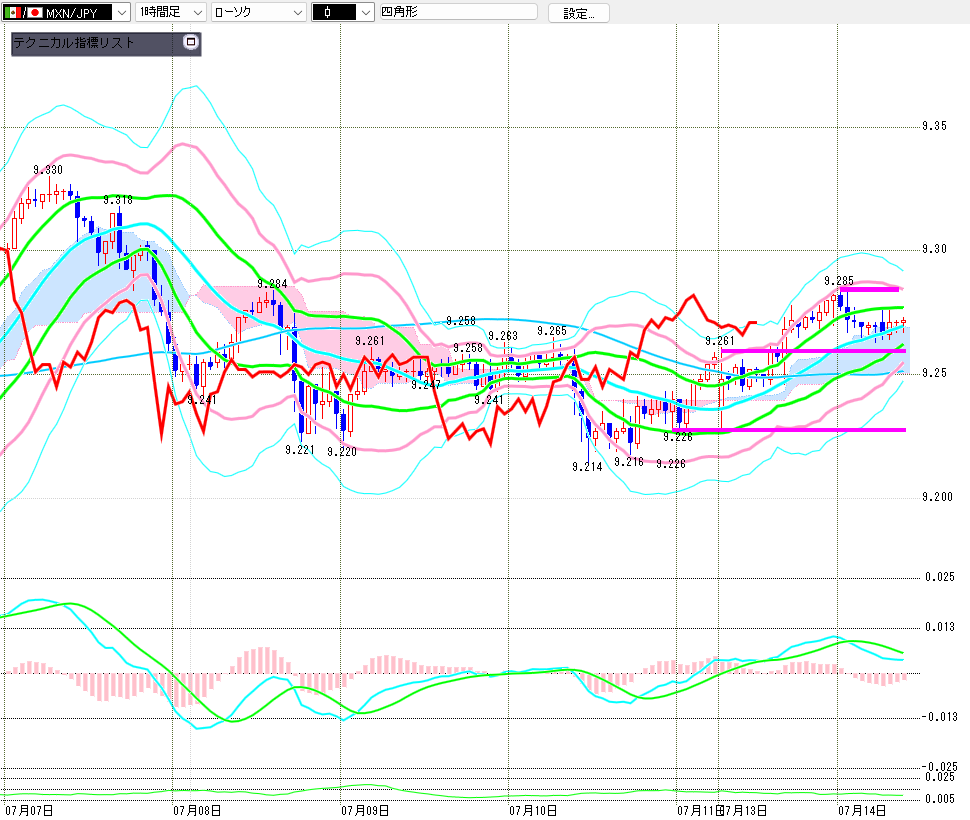Screen dimensions: 970x820
Task: Click the candlestick icon in black box
Action: point(327,12)
